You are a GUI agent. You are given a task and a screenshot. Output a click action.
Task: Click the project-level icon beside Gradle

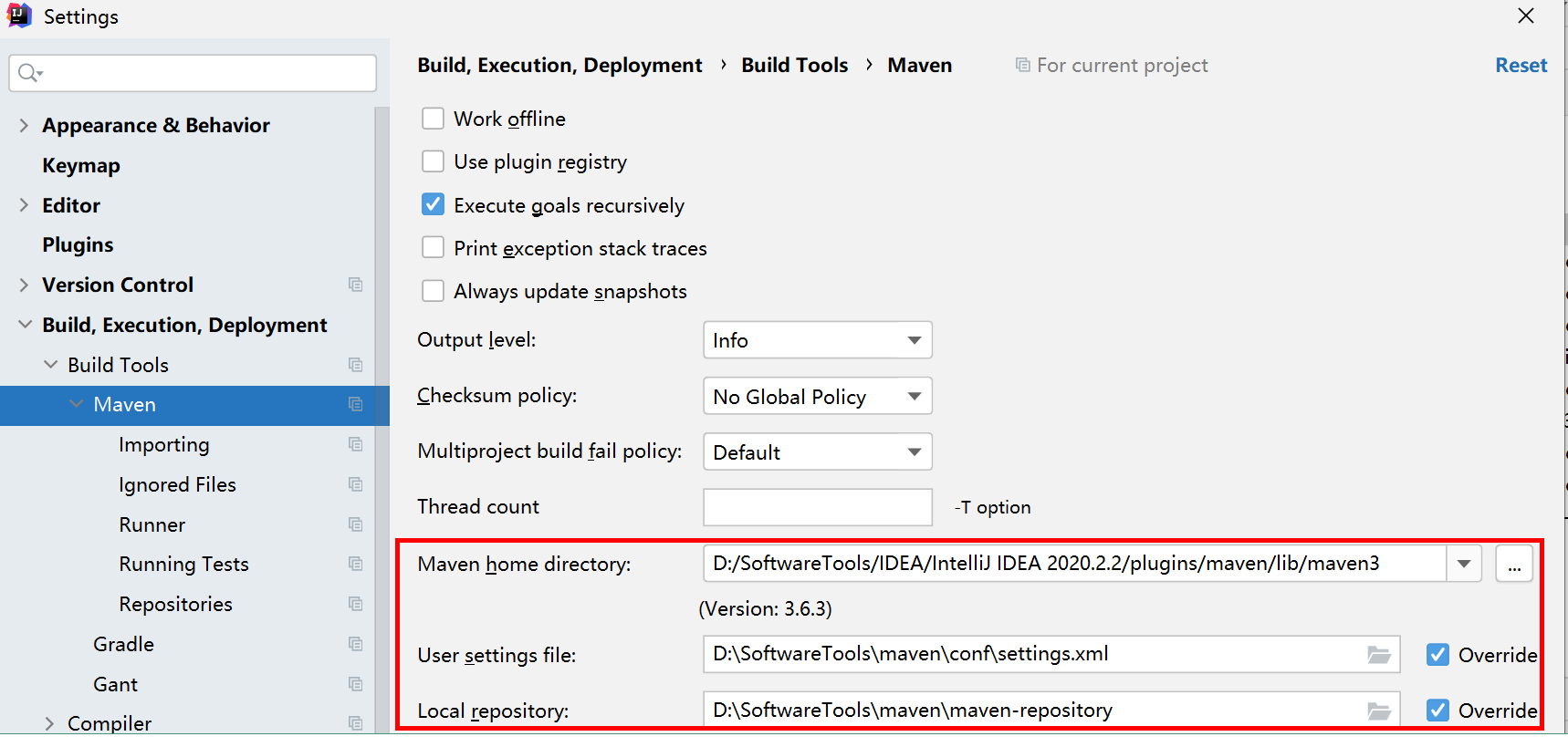pyautogui.click(x=356, y=644)
